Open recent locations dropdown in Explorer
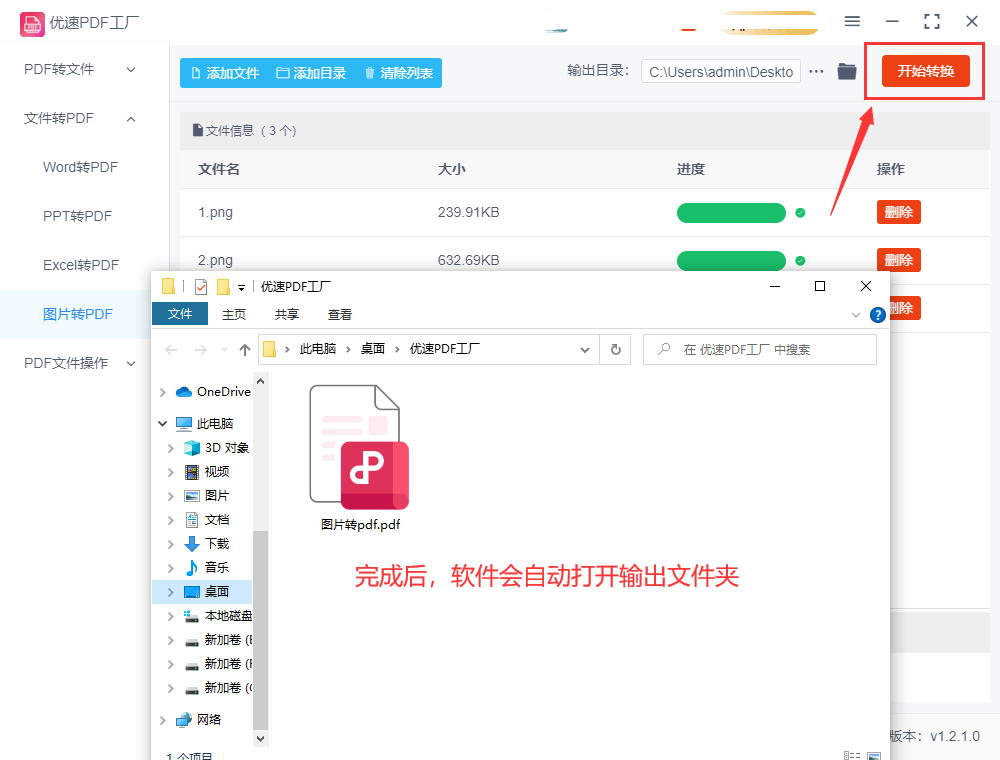The image size is (1000, 760). pyautogui.click(x=224, y=350)
